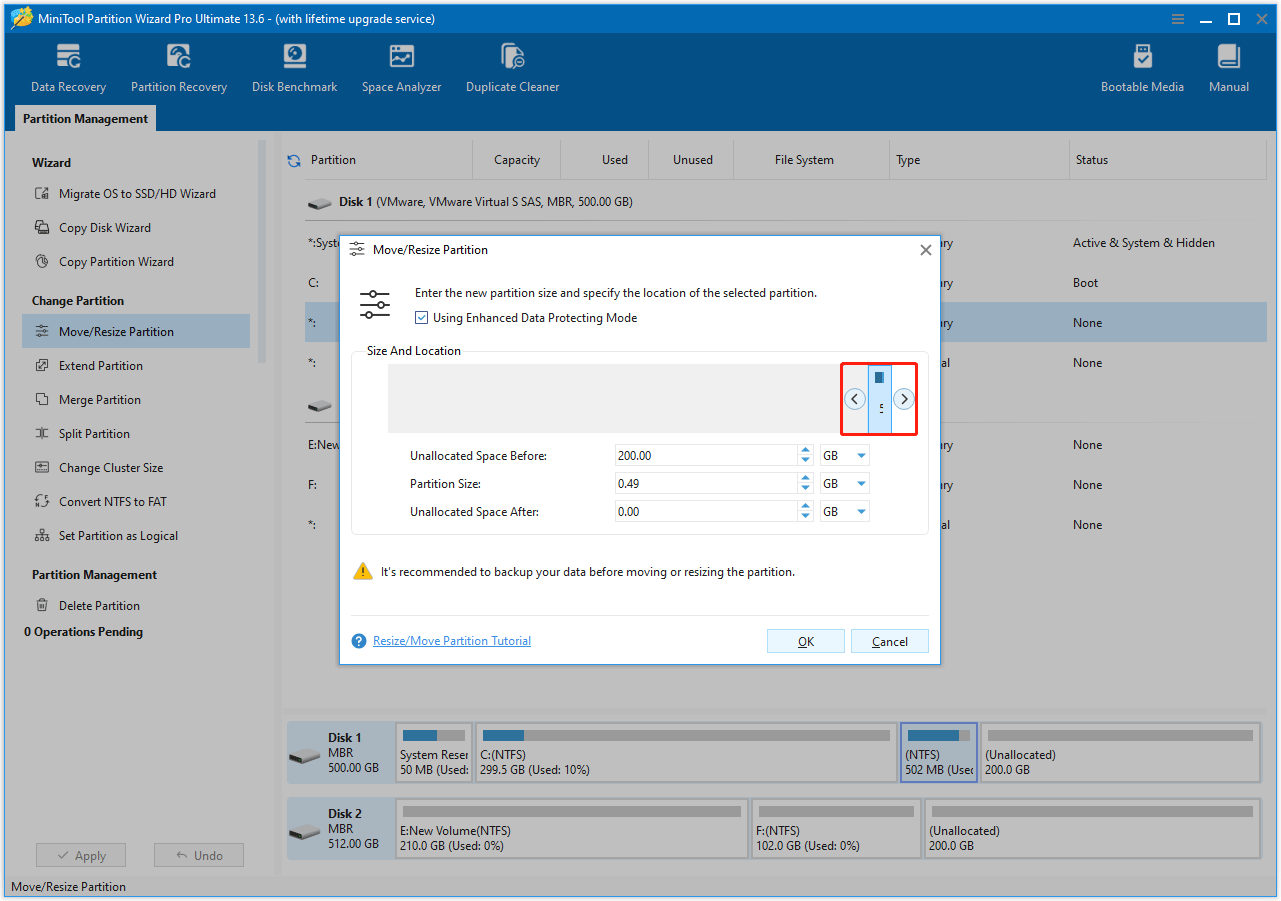Click the Copy Partition Wizard icon
This screenshot has width=1281, height=901.
click(42, 262)
